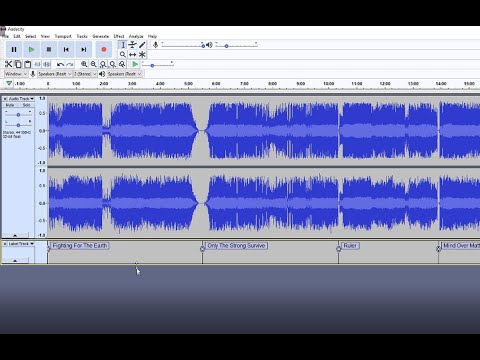Toggle Solo on the Audio Track
The height and width of the screenshot is (360, 480).
point(26,105)
